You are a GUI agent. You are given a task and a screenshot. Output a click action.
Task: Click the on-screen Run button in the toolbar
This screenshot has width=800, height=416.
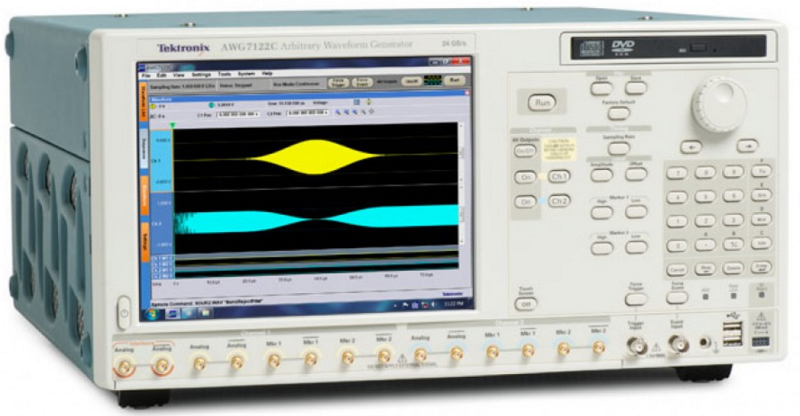point(454,80)
